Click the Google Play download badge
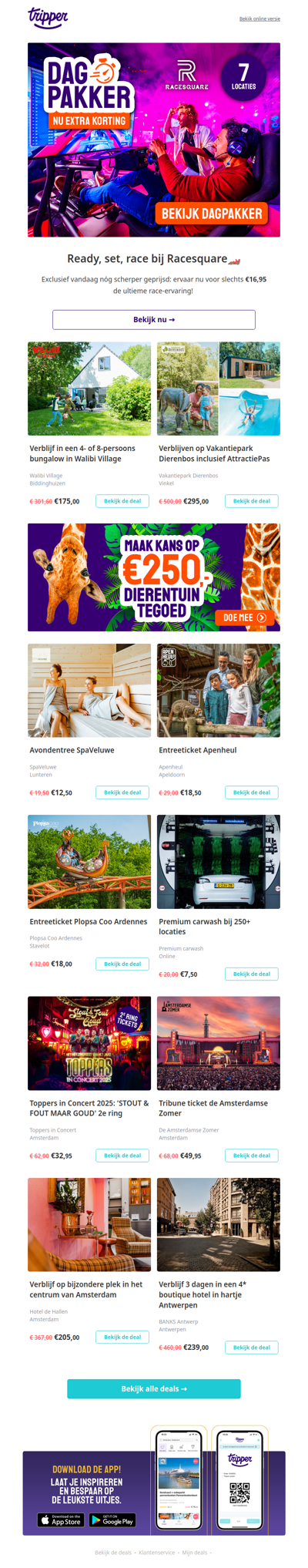Screen dimensions: 308x1568 click(x=112, y=1519)
